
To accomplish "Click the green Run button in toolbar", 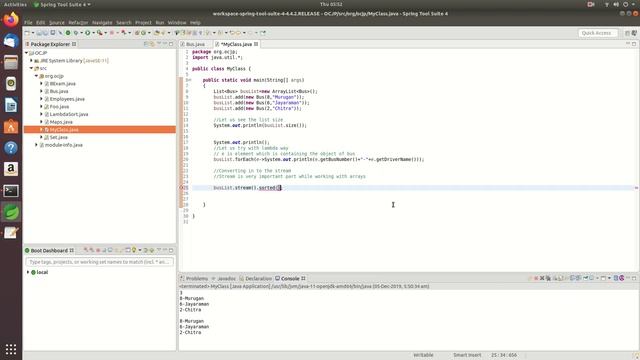I will (x=87, y=33).
